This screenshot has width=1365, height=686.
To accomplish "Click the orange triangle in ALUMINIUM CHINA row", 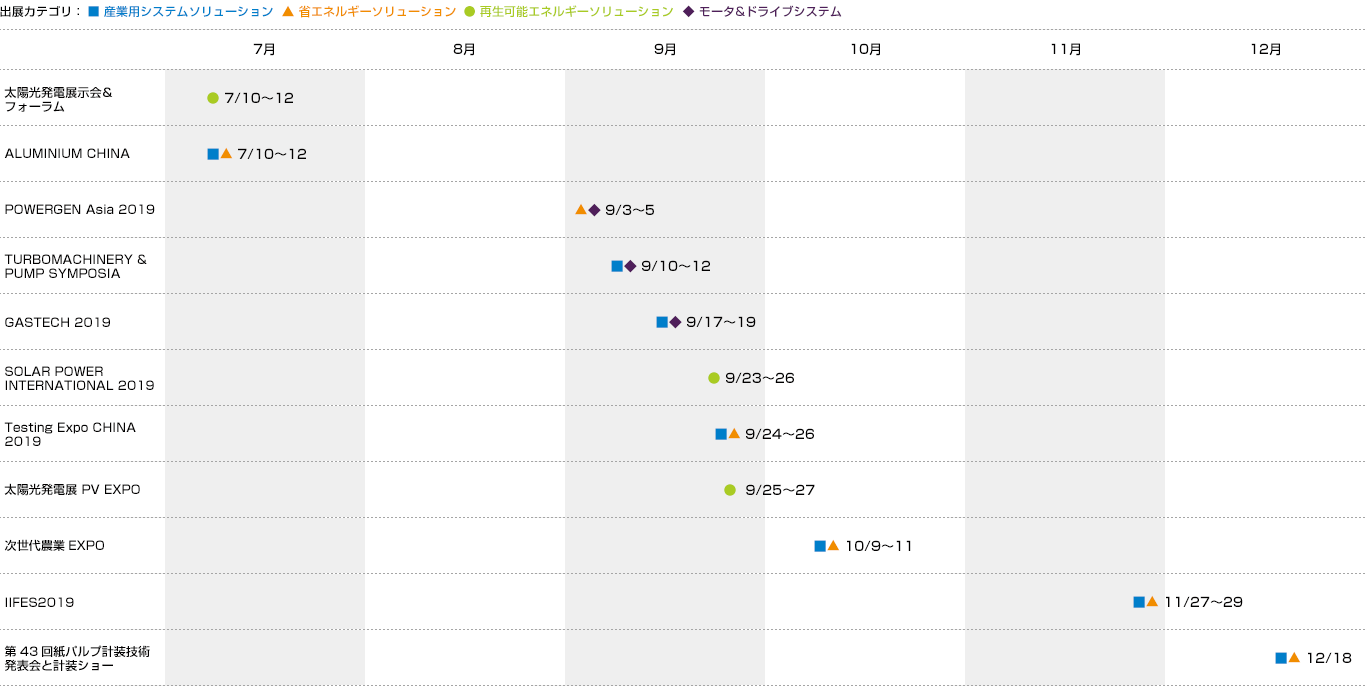I will click(226, 153).
